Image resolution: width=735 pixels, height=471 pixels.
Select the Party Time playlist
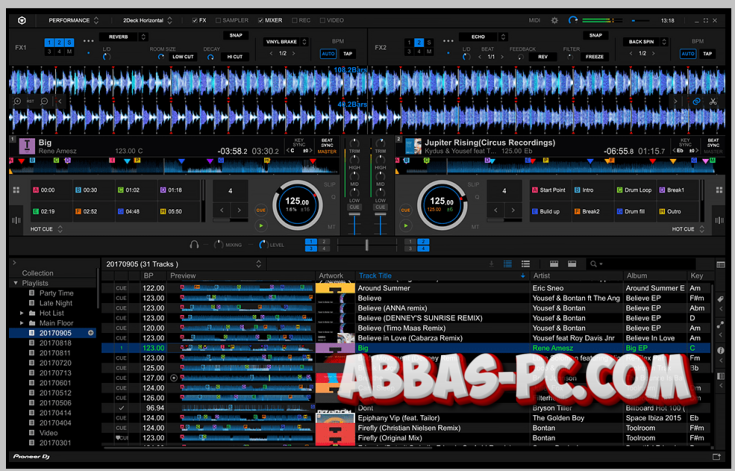point(56,293)
